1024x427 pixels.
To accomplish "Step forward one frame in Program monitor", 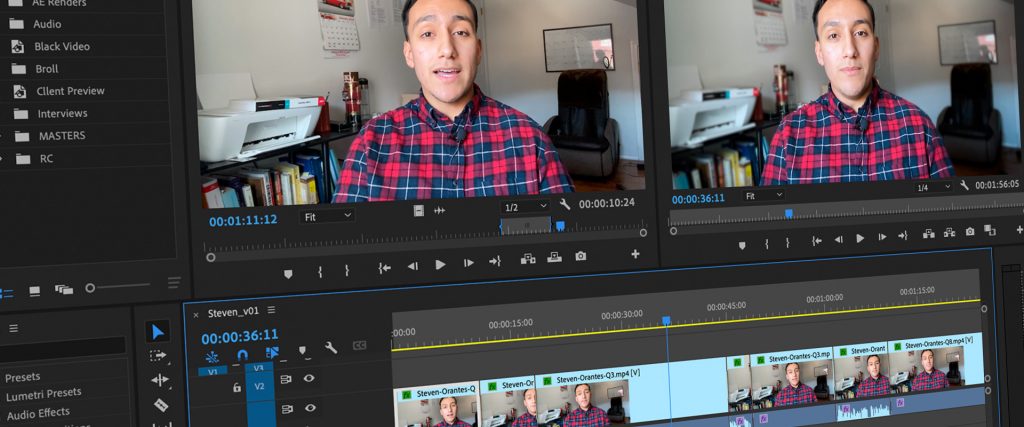I will coord(882,237).
